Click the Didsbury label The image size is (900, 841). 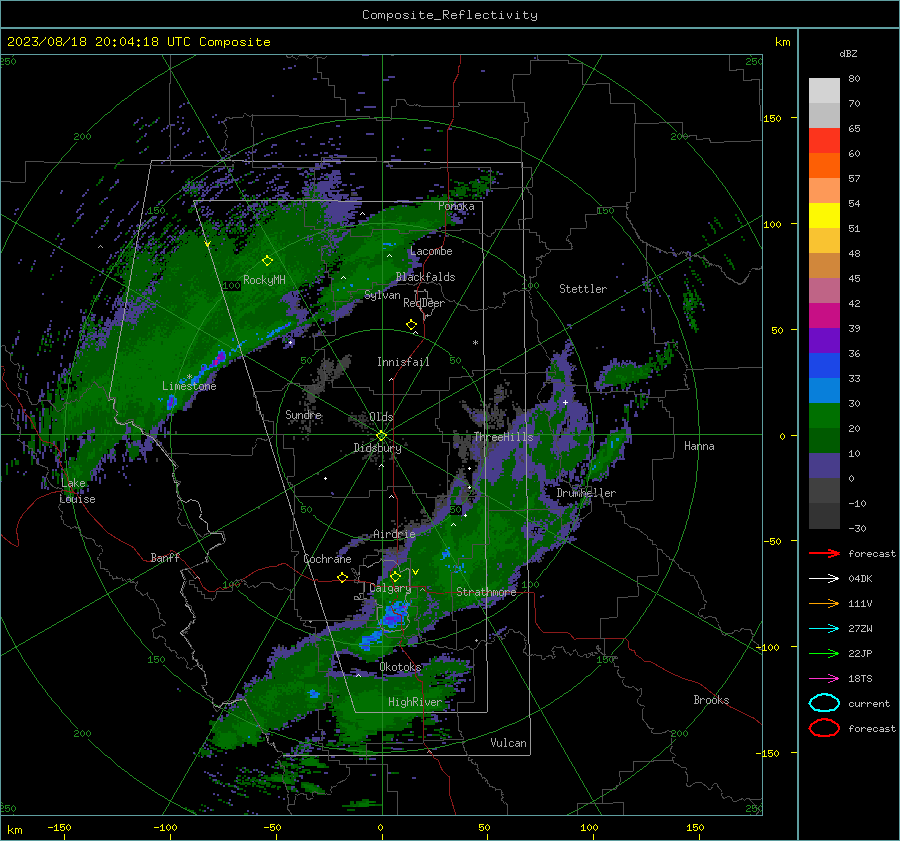click(x=377, y=448)
